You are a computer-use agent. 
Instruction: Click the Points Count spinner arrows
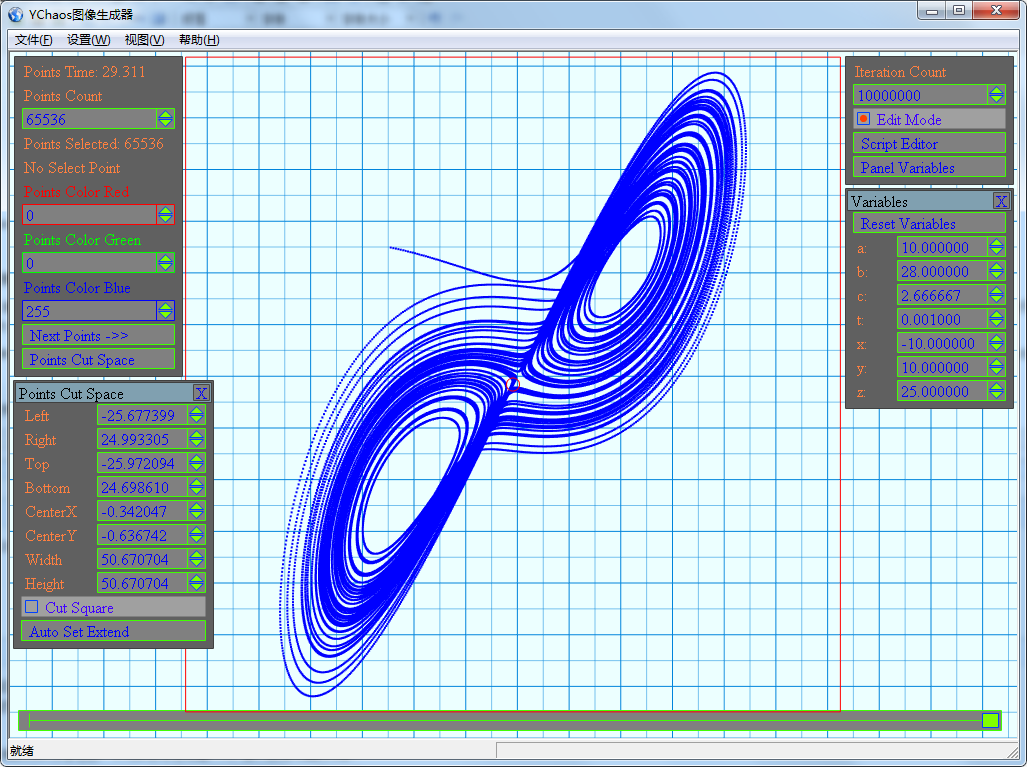click(x=166, y=119)
